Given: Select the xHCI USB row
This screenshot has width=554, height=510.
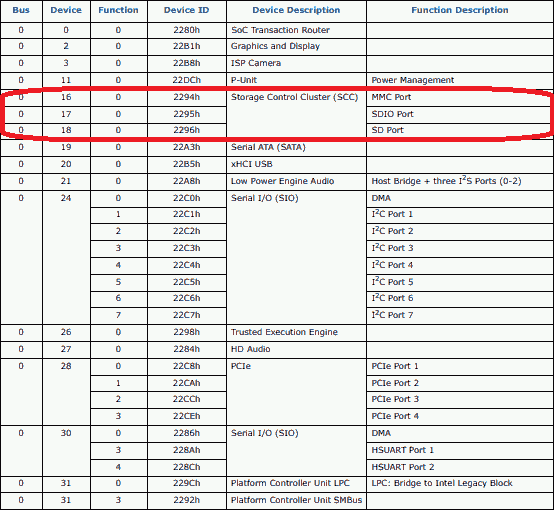Looking at the screenshot, I should [277, 164].
